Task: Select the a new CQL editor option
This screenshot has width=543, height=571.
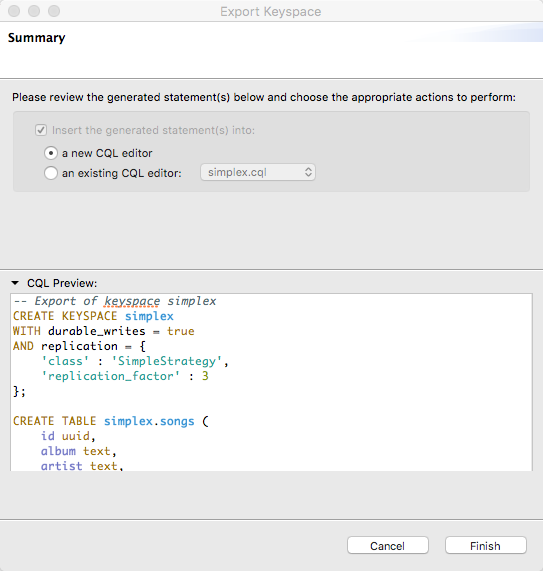Action: [51, 153]
